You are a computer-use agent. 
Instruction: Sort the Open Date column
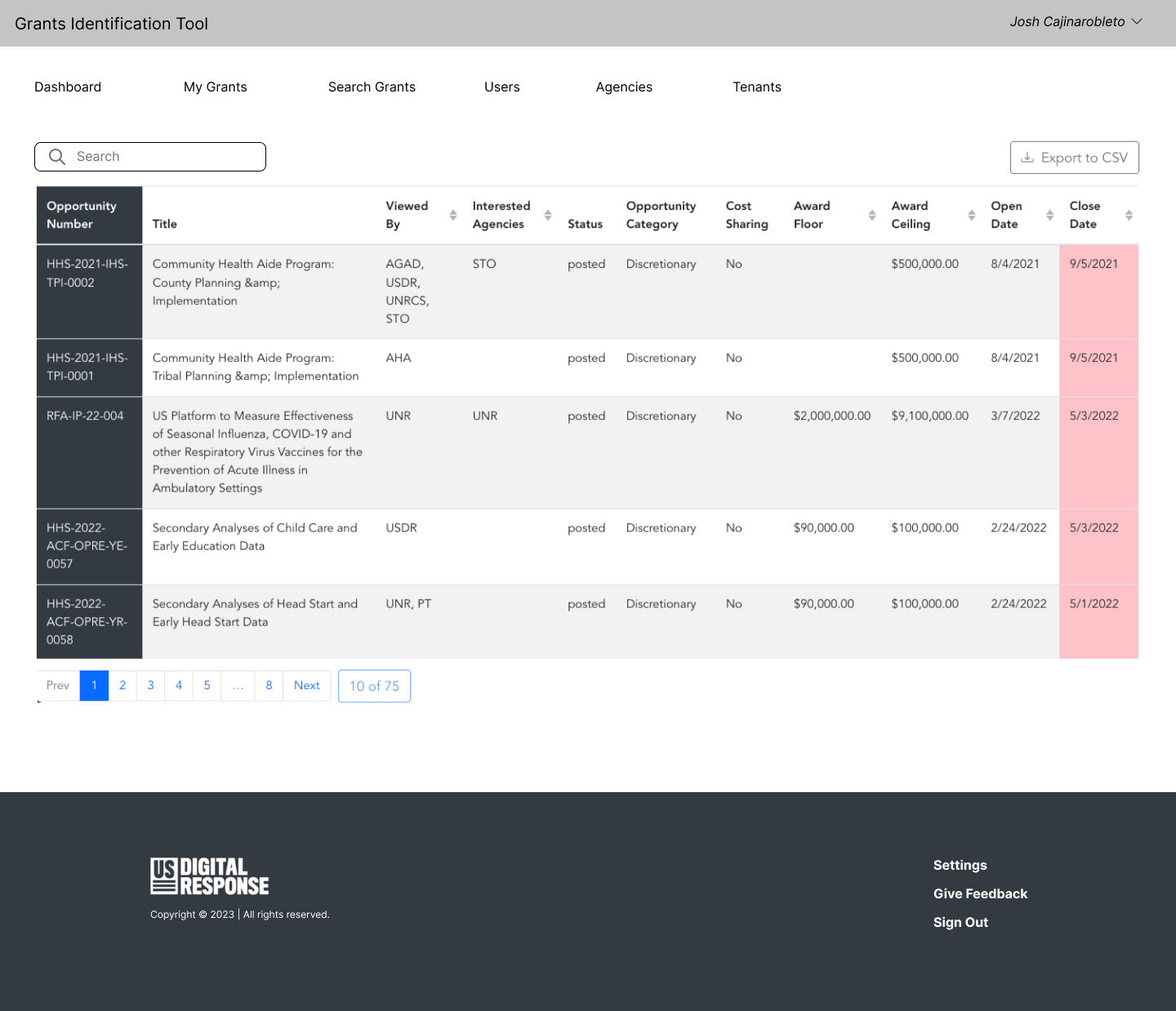(x=1049, y=215)
